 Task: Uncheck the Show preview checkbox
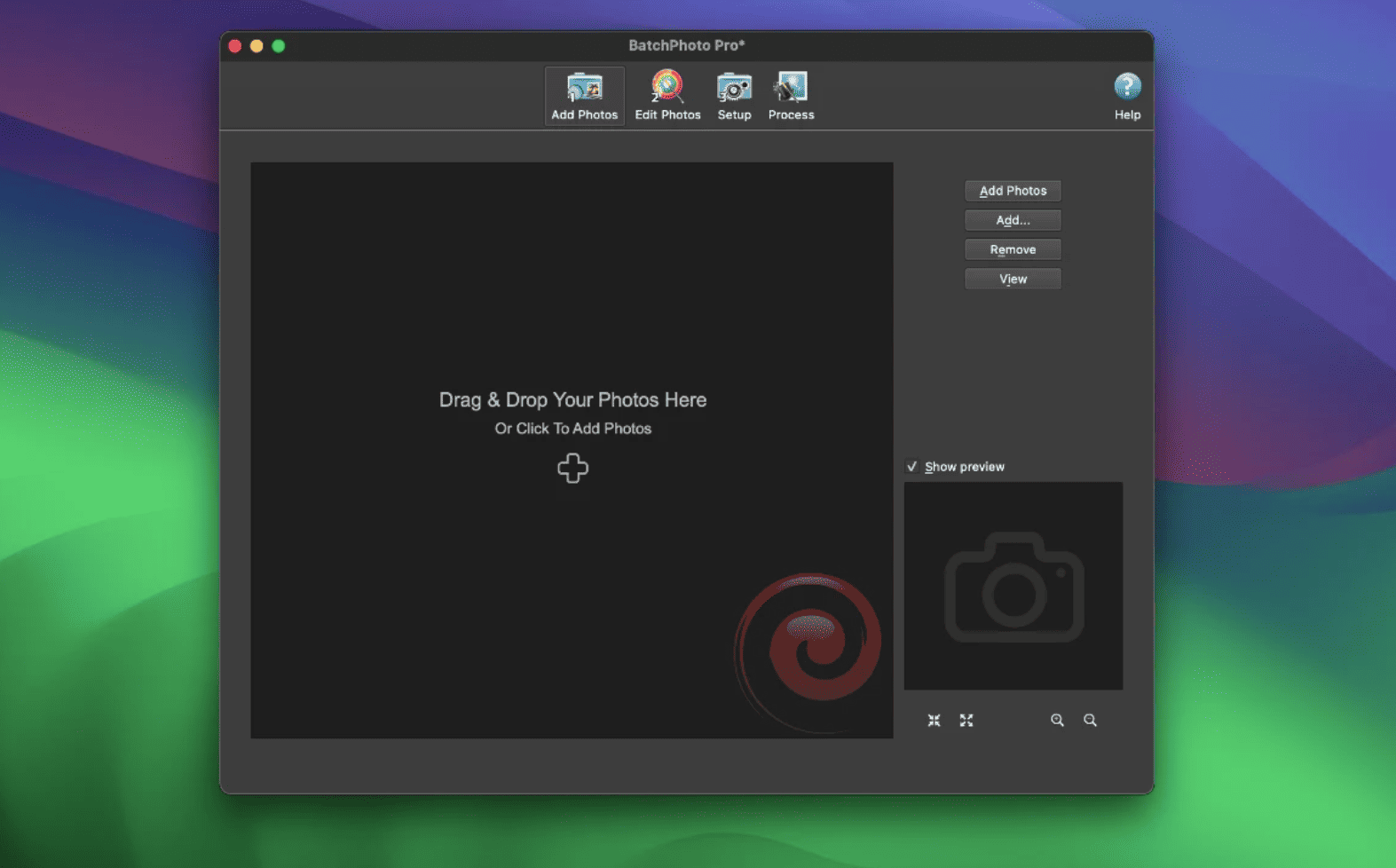click(x=911, y=467)
